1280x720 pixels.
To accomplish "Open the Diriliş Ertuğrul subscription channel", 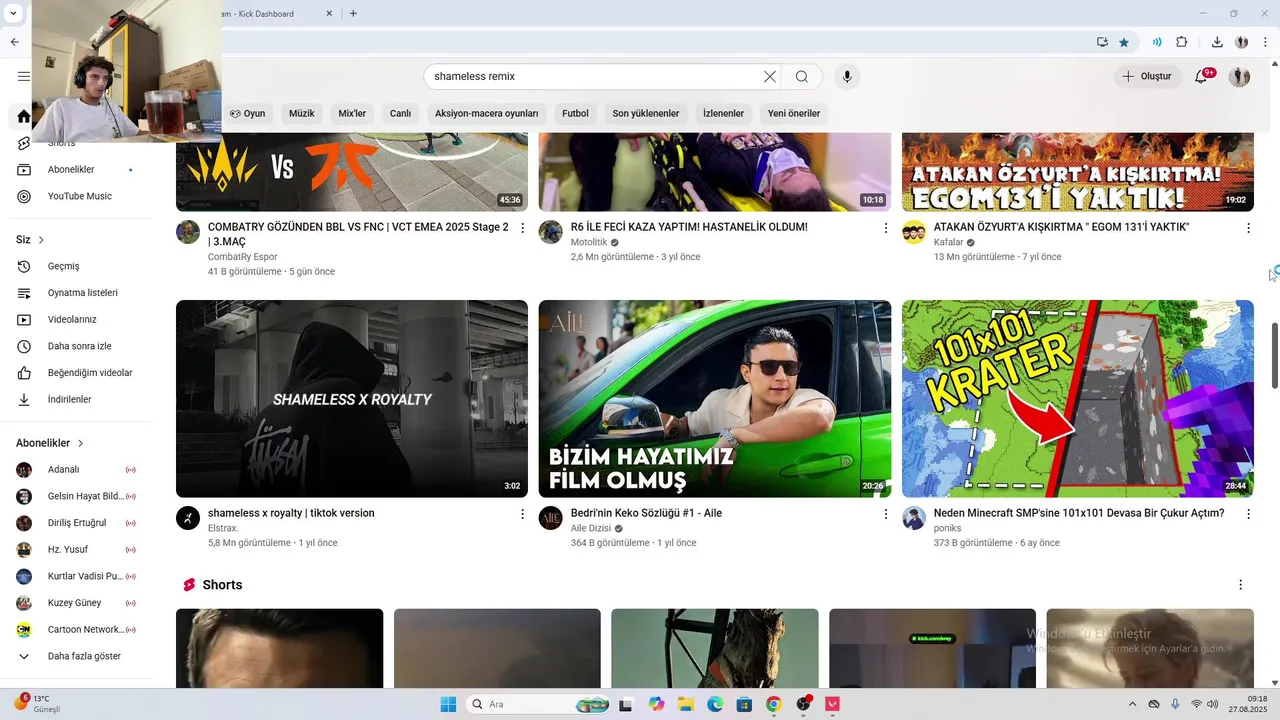I will coord(76,523).
